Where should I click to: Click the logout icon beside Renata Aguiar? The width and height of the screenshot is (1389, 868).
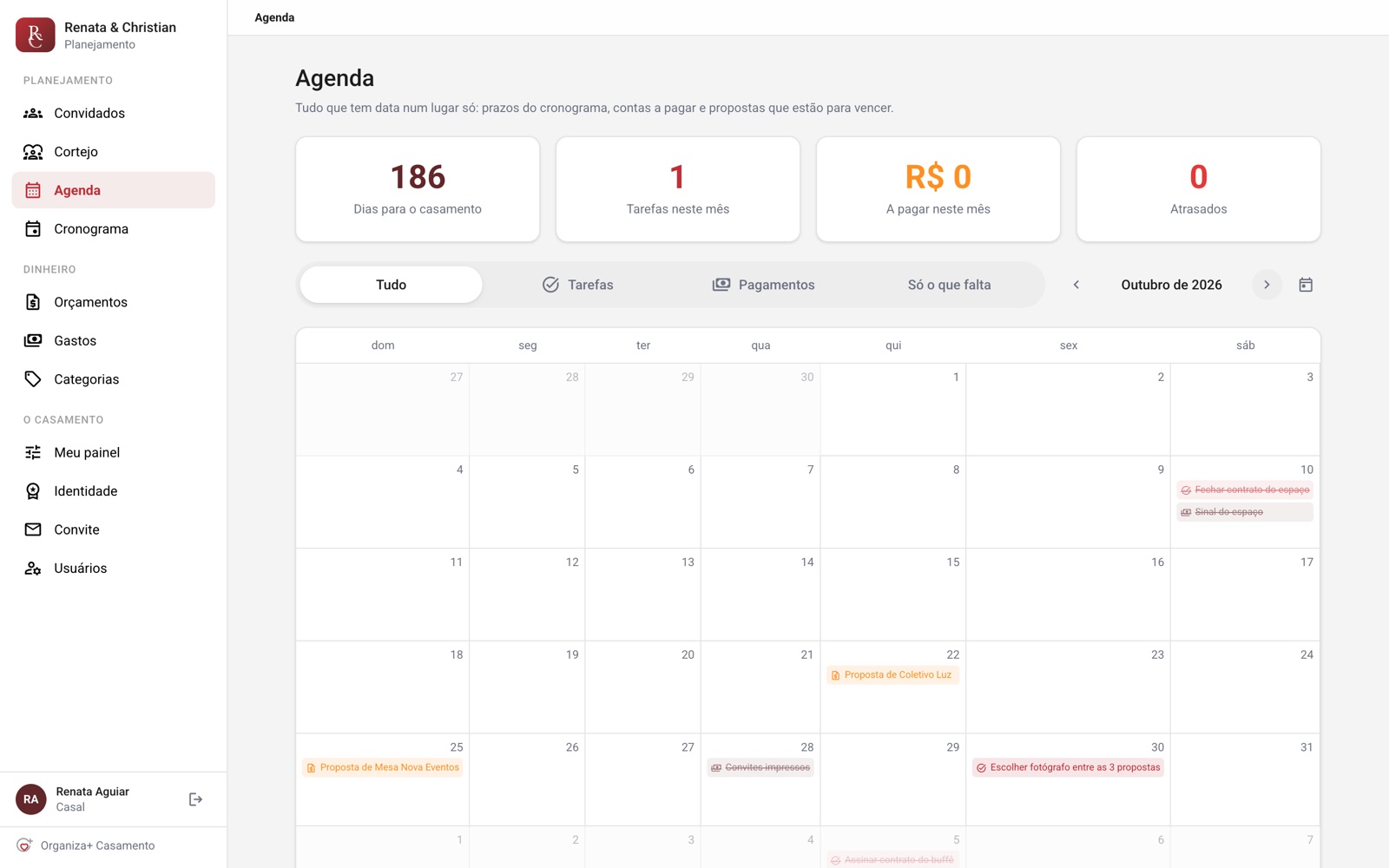195,799
